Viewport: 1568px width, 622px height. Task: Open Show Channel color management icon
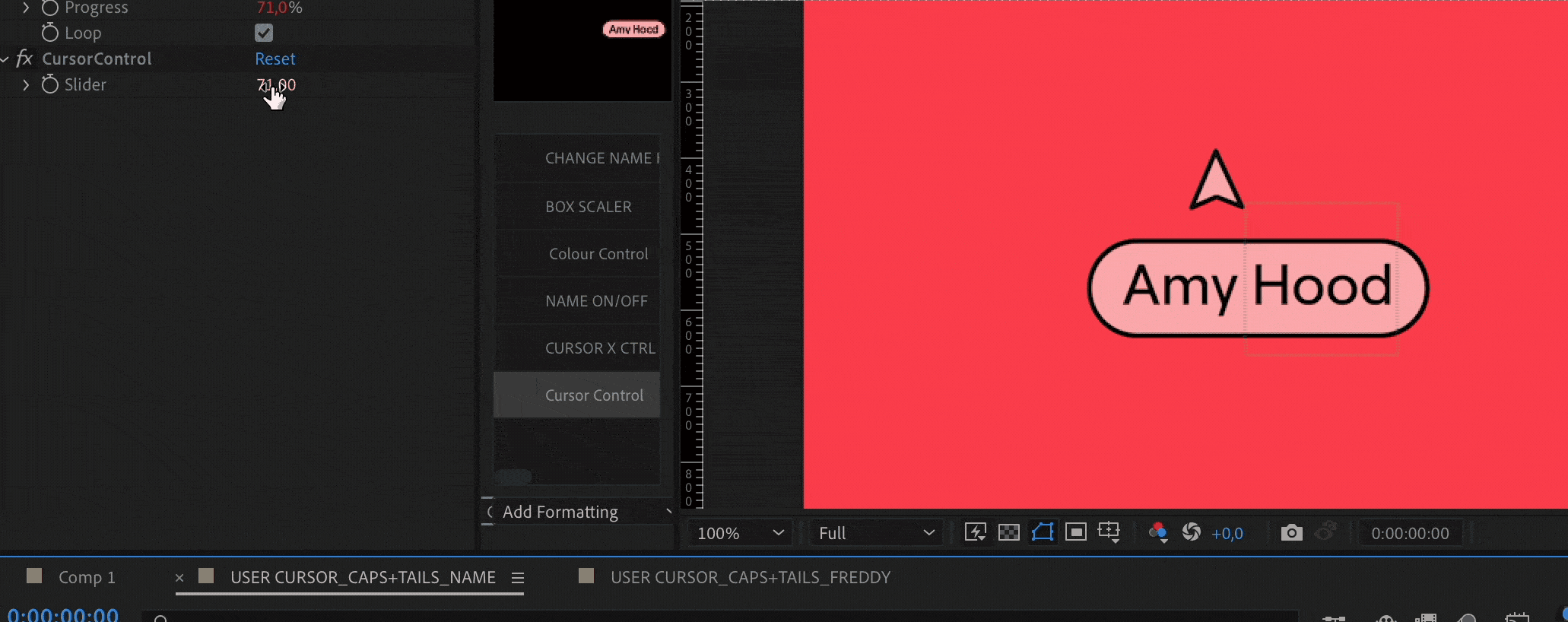coord(1158,532)
